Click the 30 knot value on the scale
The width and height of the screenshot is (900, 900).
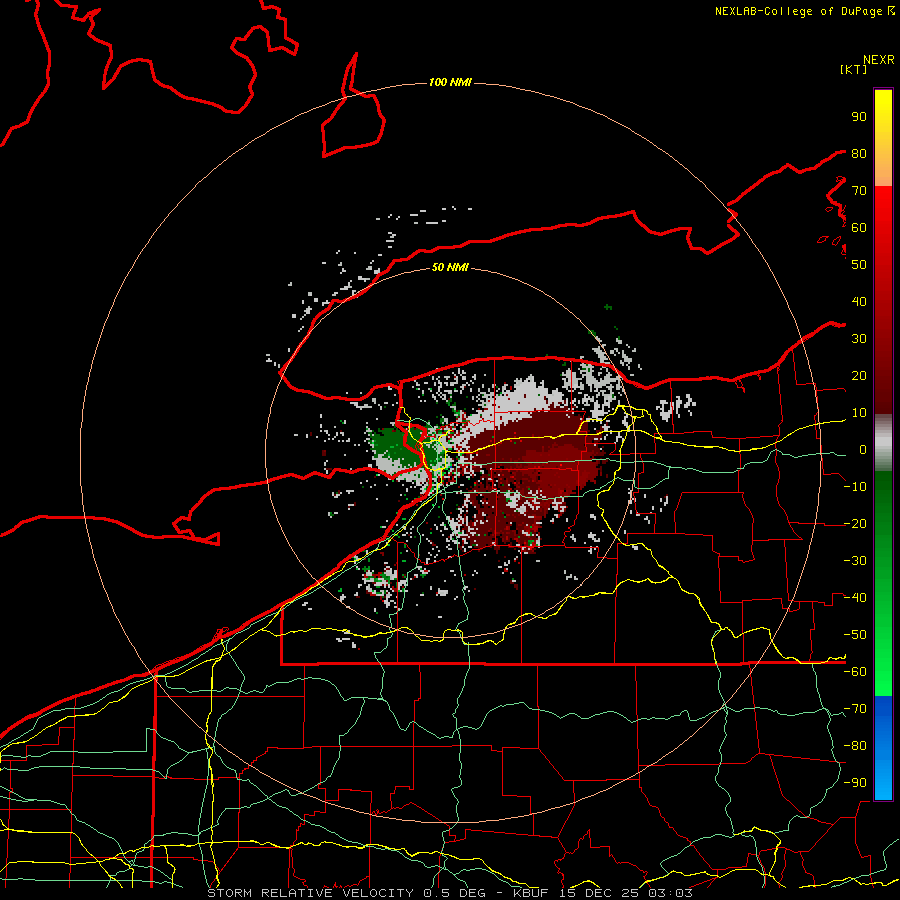point(859,339)
